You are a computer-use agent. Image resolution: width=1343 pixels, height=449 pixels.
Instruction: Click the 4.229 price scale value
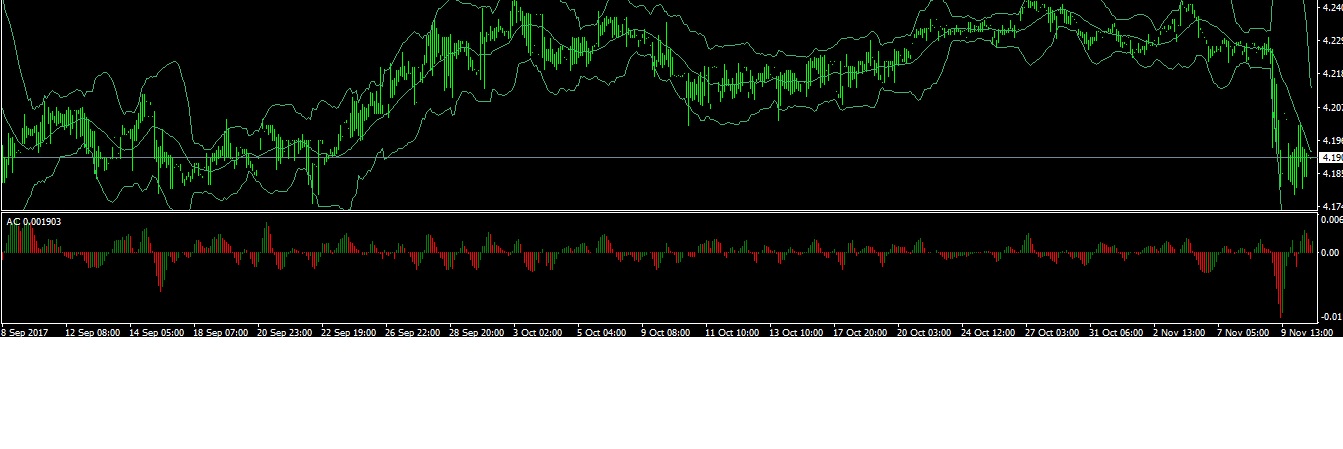click(x=1332, y=40)
